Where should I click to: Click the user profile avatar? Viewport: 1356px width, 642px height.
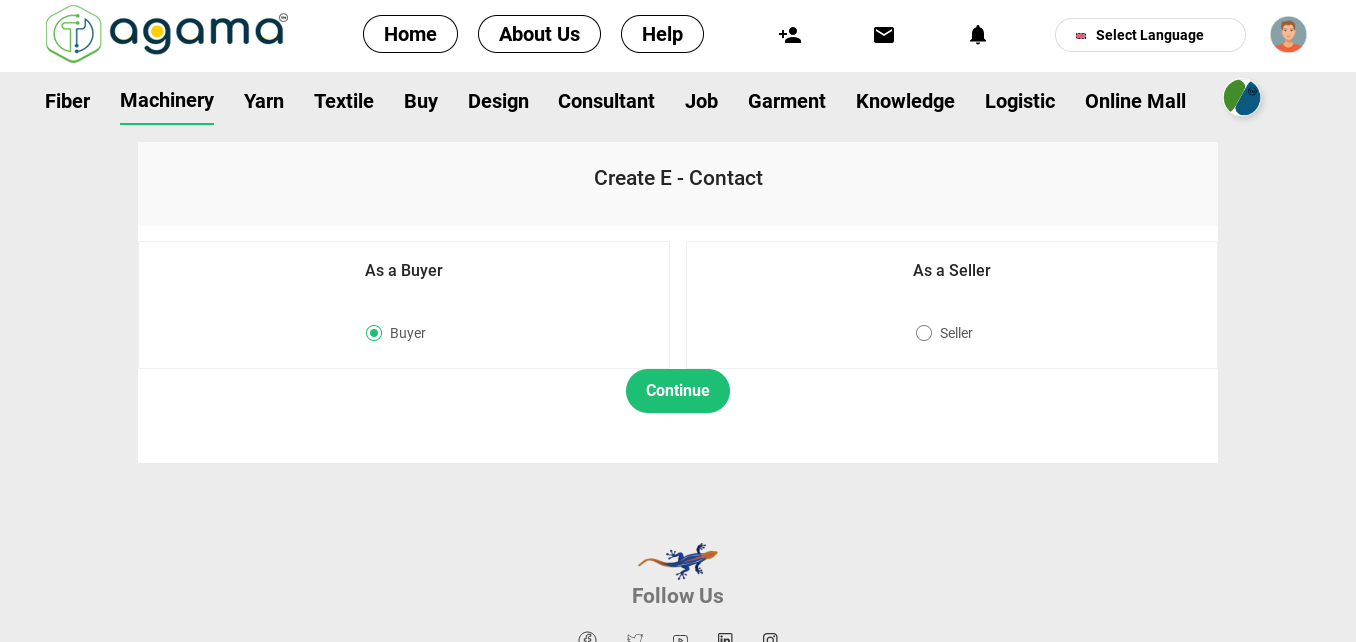[x=1288, y=35]
